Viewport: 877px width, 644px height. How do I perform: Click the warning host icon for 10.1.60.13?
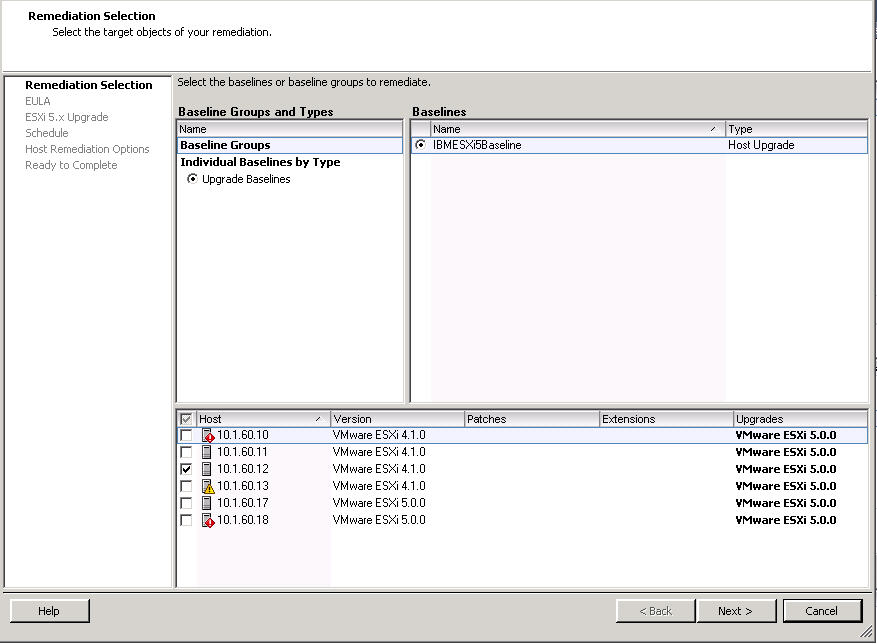pyautogui.click(x=208, y=486)
